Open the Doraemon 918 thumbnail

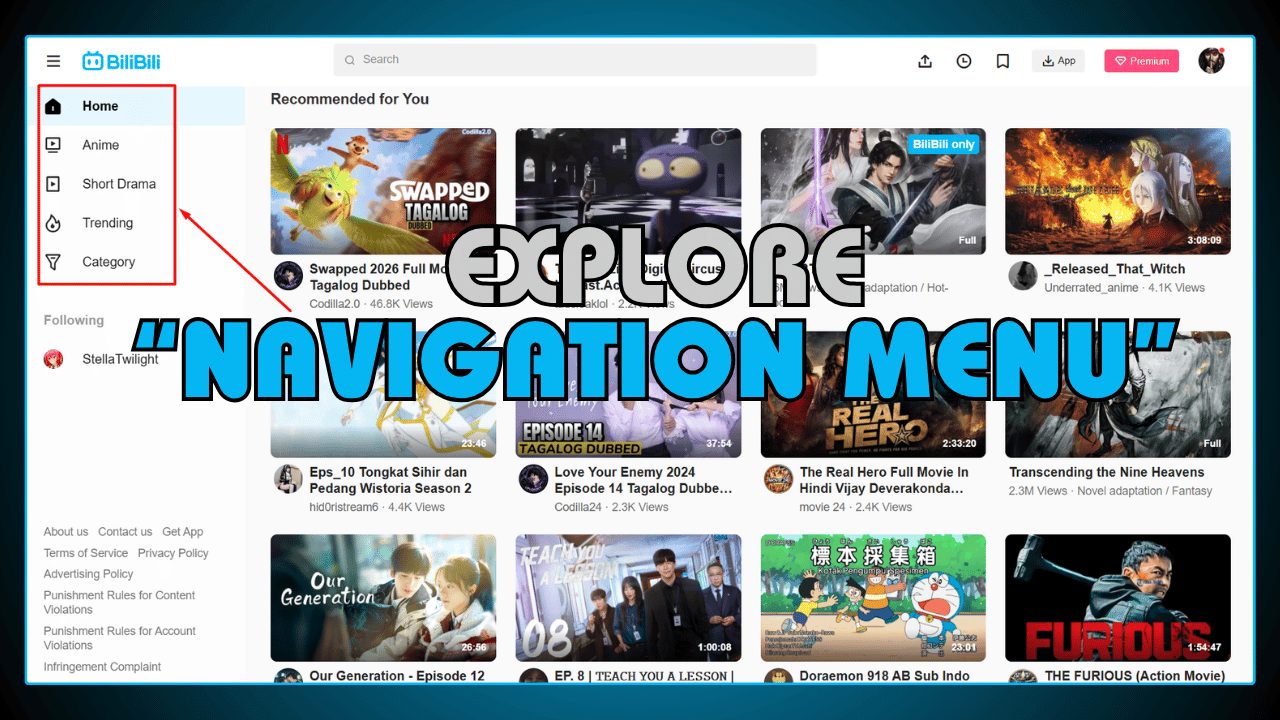(x=873, y=598)
